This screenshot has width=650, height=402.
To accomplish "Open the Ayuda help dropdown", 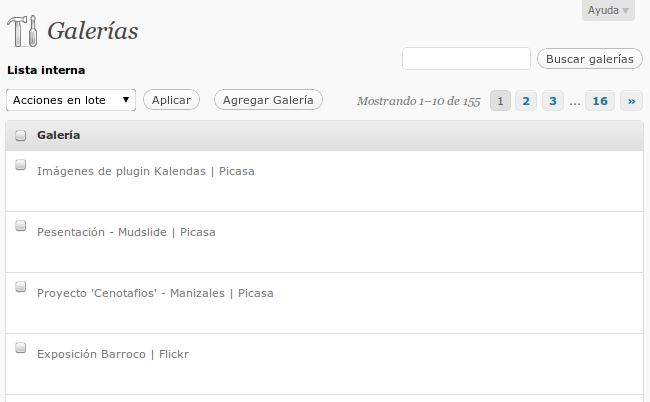I will pos(608,10).
